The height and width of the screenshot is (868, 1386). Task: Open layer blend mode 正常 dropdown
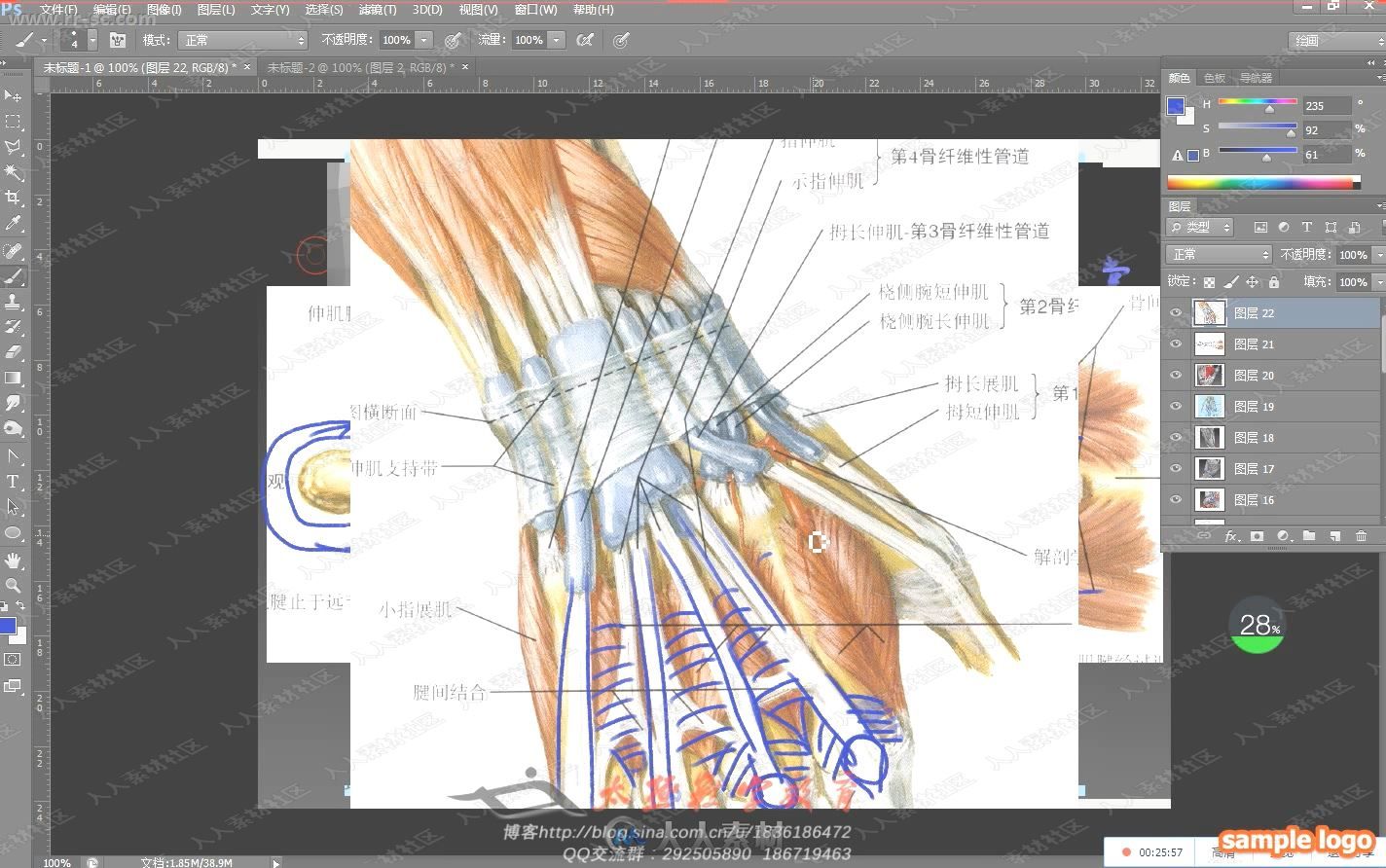pyautogui.click(x=1219, y=254)
